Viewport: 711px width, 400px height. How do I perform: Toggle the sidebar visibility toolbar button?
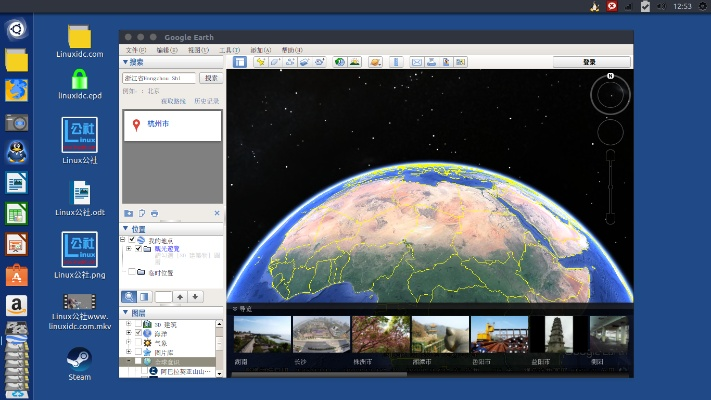coord(240,62)
